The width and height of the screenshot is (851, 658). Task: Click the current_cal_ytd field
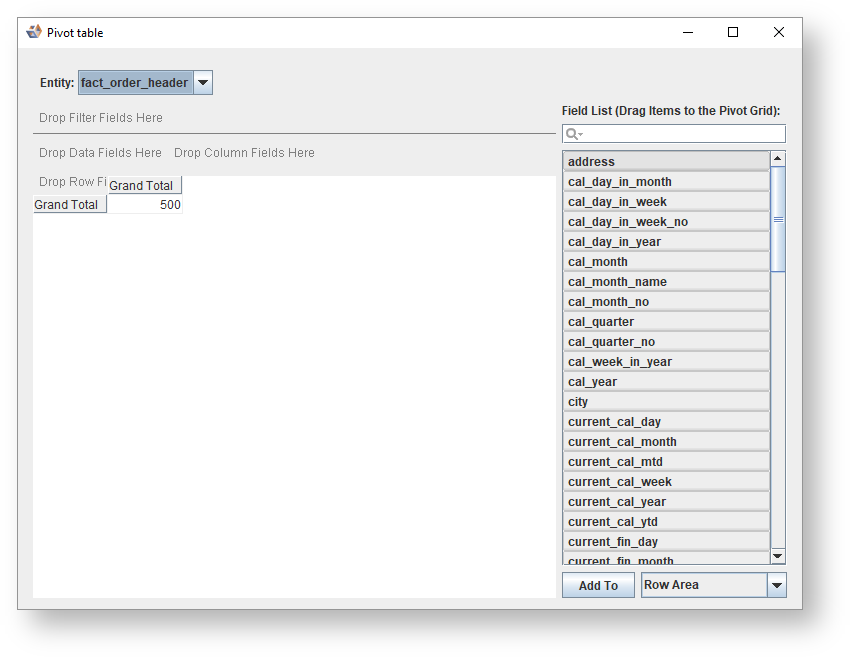[x=666, y=522]
